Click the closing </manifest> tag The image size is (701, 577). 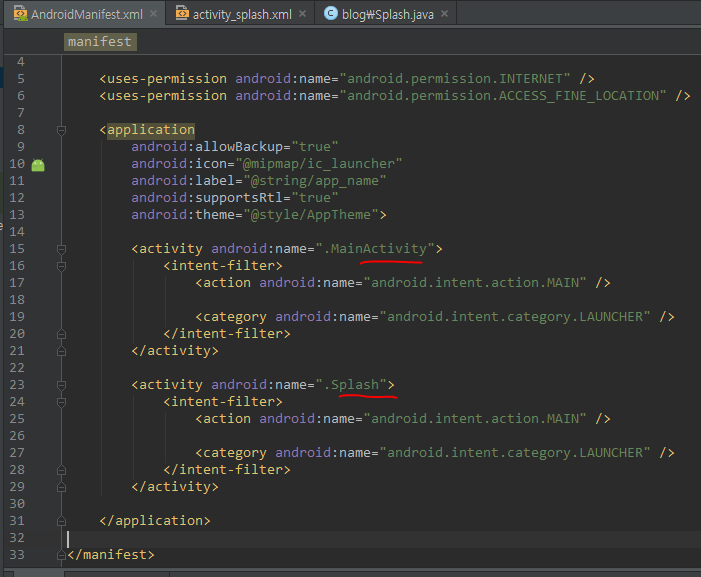(111, 554)
